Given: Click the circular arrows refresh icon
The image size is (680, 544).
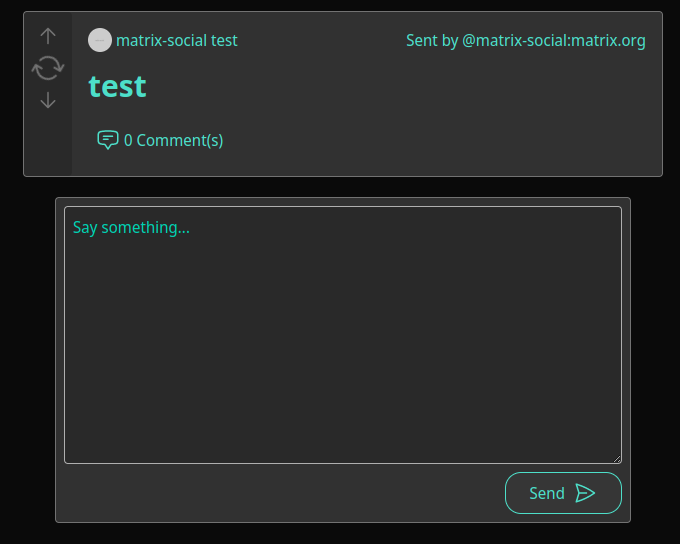Looking at the screenshot, I should (48, 68).
